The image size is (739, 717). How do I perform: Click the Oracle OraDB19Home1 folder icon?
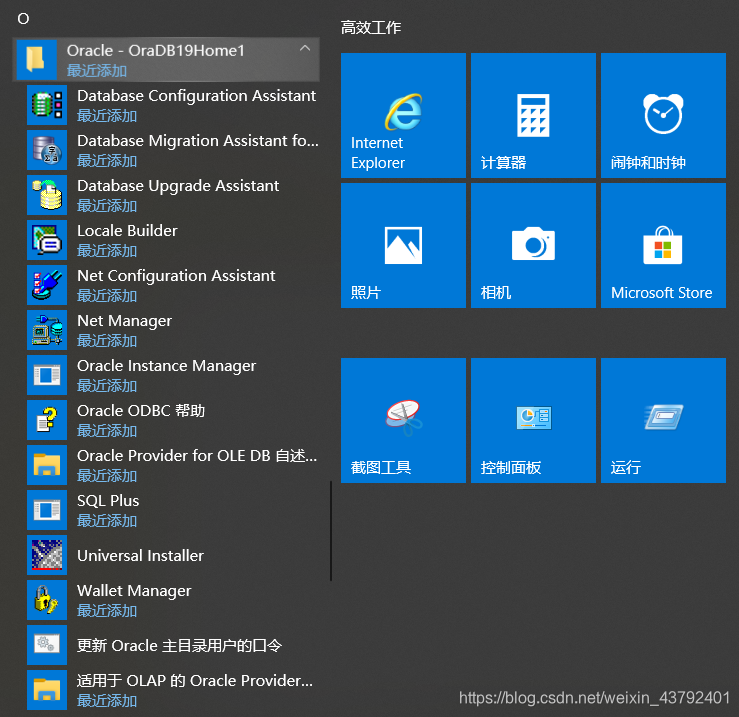[x=36, y=60]
